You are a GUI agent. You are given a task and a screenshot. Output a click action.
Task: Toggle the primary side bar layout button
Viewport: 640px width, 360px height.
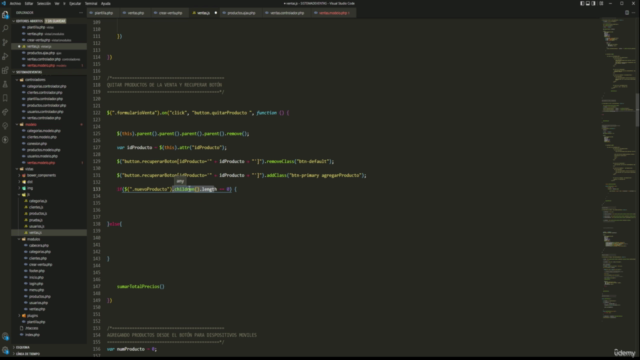[582, 3]
